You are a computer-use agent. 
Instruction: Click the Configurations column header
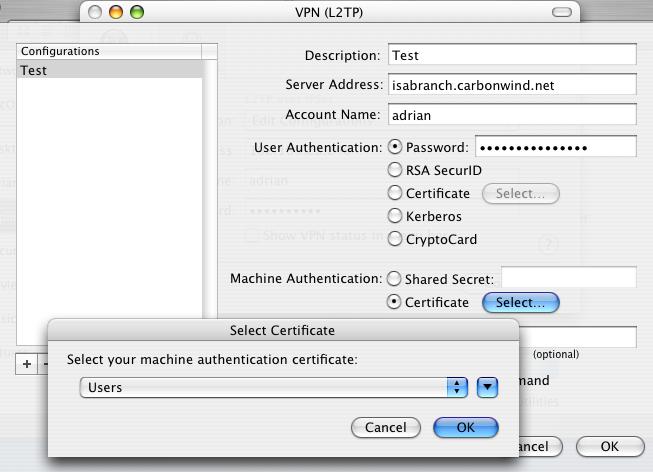pyautogui.click(x=108, y=50)
